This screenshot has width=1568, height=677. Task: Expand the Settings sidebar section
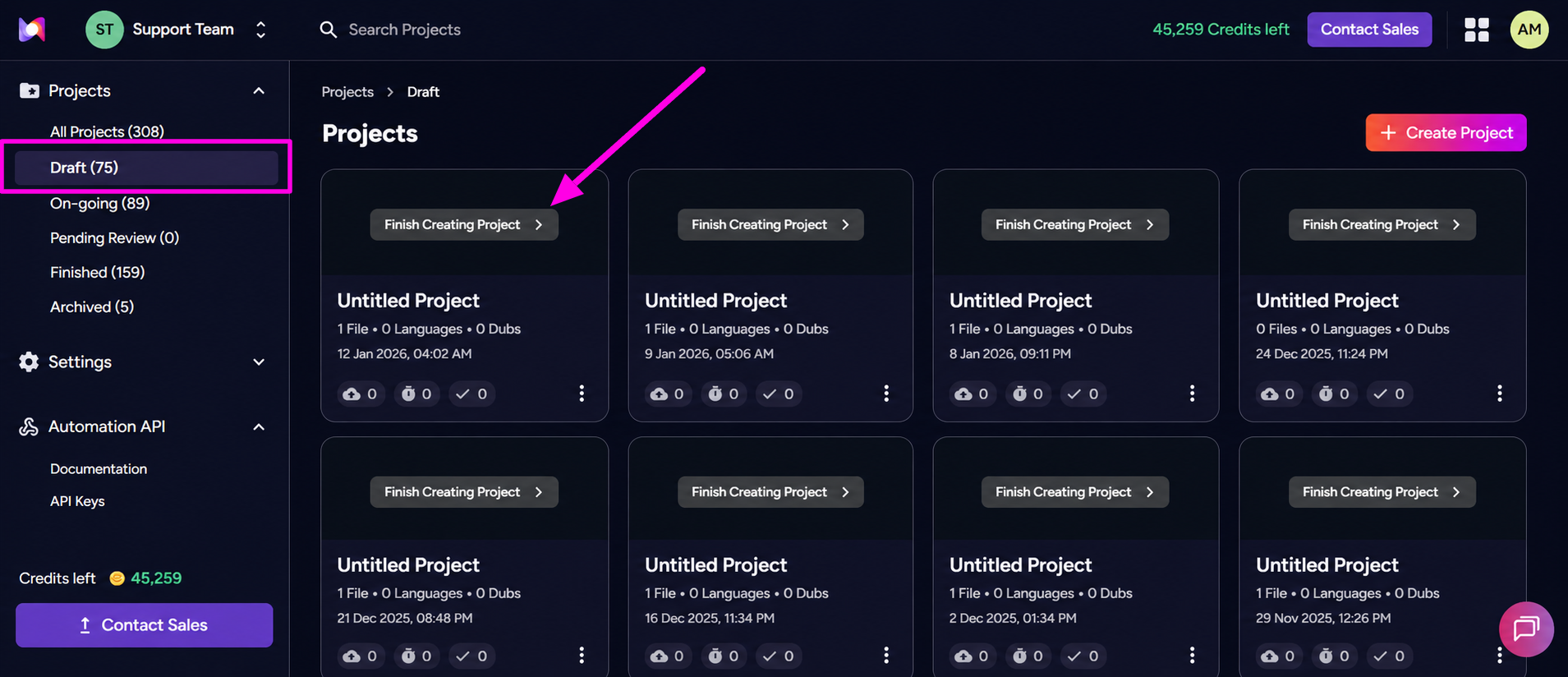point(259,362)
